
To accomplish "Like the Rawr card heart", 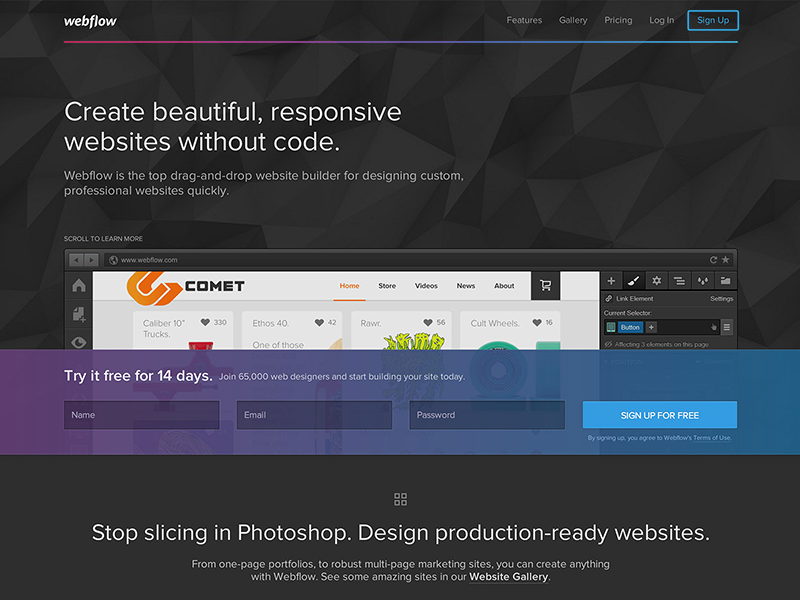I will [428, 322].
